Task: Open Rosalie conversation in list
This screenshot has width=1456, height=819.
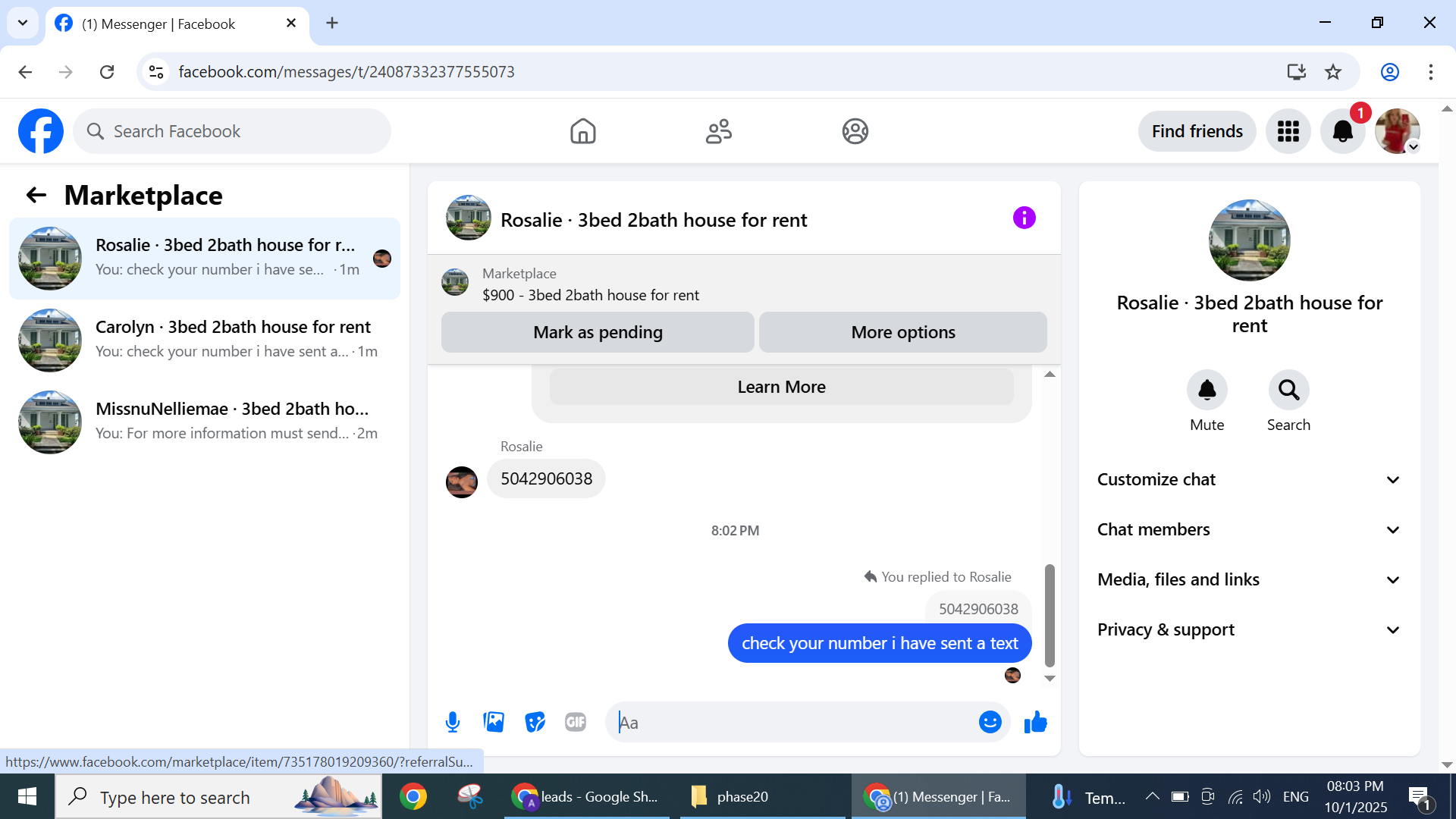Action: (x=205, y=259)
